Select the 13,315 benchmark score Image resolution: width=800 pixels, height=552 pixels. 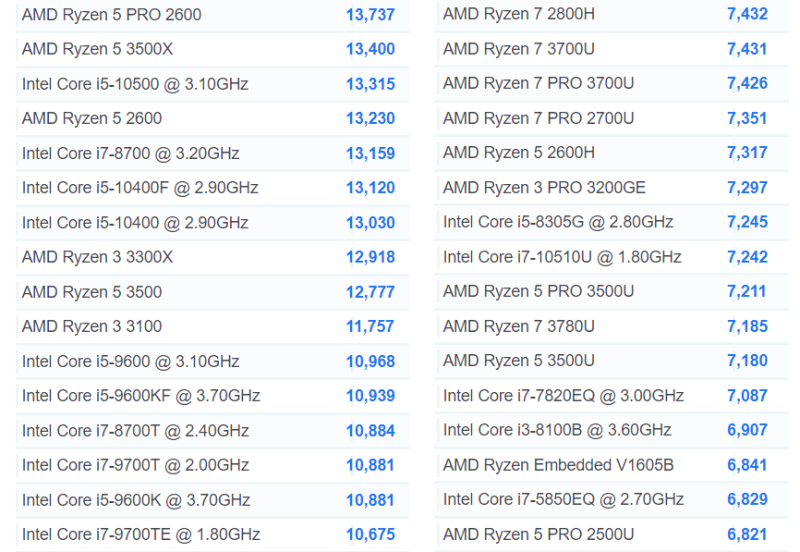(x=370, y=84)
